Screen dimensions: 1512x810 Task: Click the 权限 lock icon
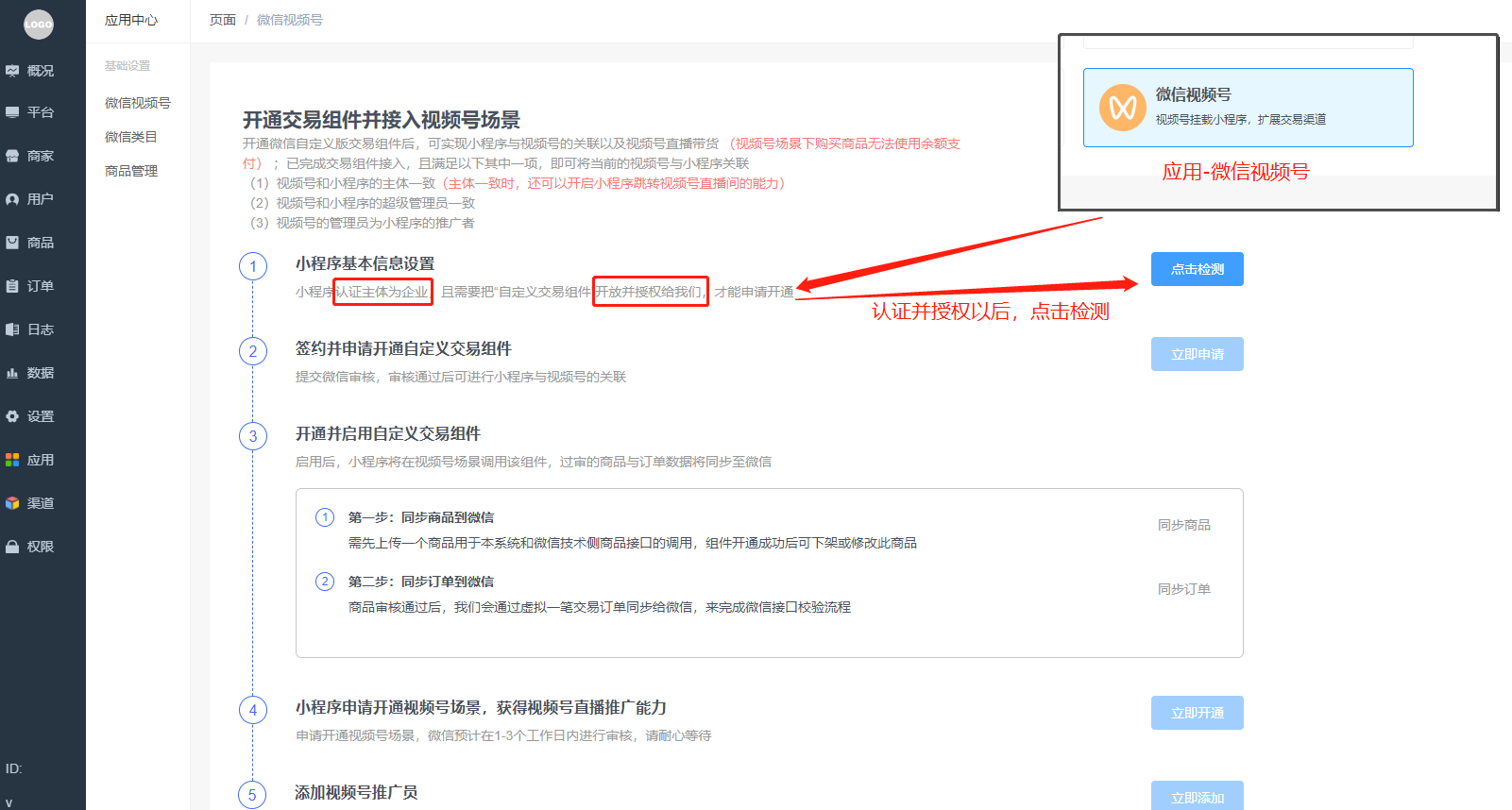[x=12, y=547]
